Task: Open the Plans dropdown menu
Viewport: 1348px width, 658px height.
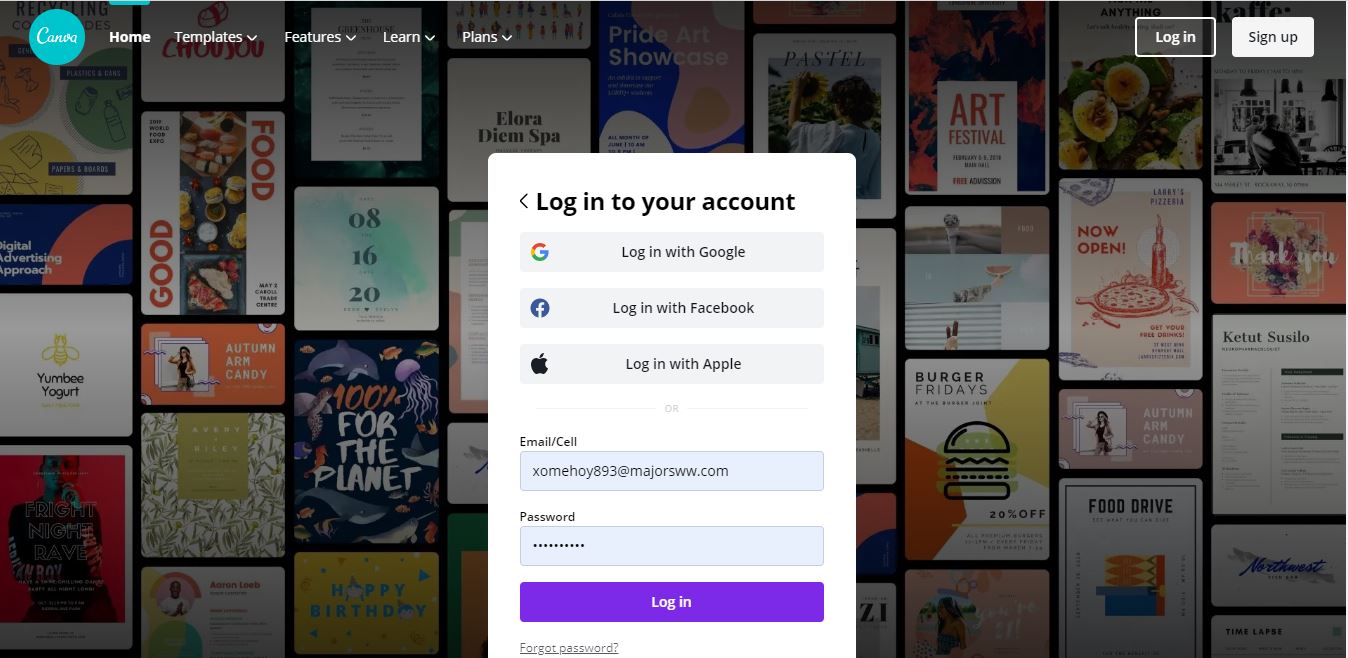Action: [487, 37]
